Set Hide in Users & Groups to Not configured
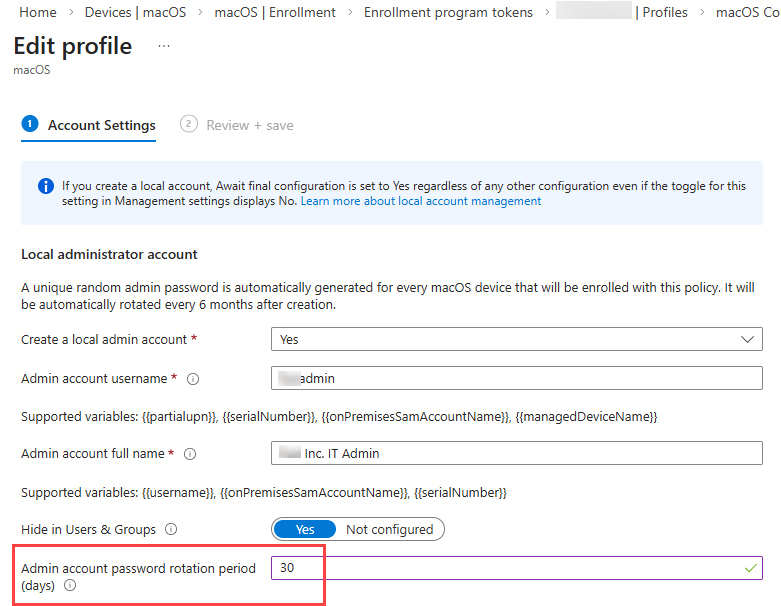The height and width of the screenshot is (606, 781). pos(390,529)
